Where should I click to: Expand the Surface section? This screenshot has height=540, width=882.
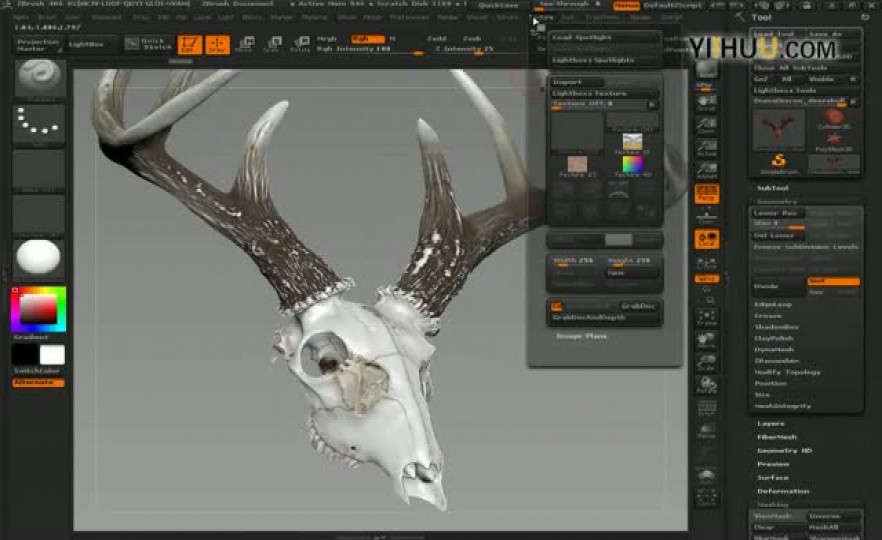(x=772, y=478)
